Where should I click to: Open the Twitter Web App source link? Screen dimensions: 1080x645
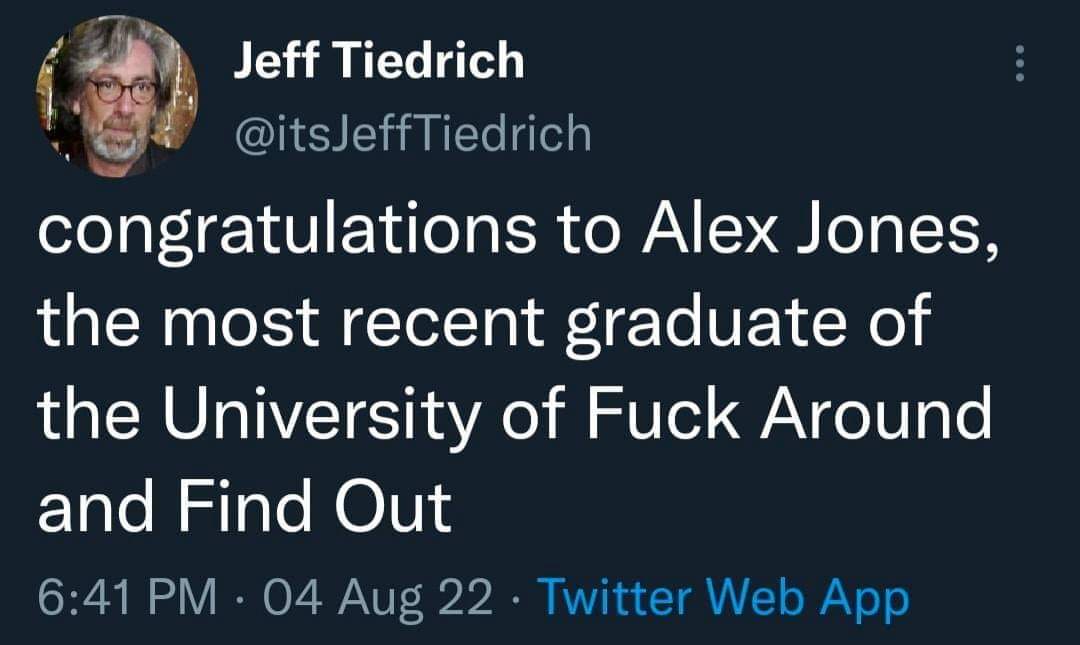click(723, 598)
